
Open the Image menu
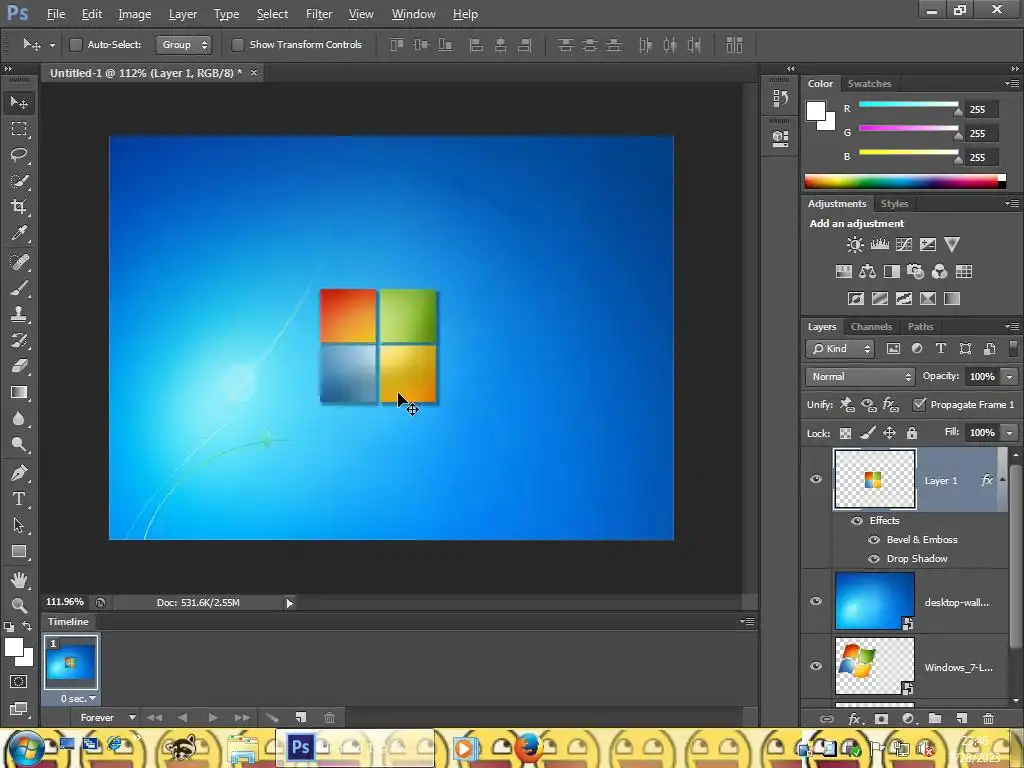click(x=135, y=14)
